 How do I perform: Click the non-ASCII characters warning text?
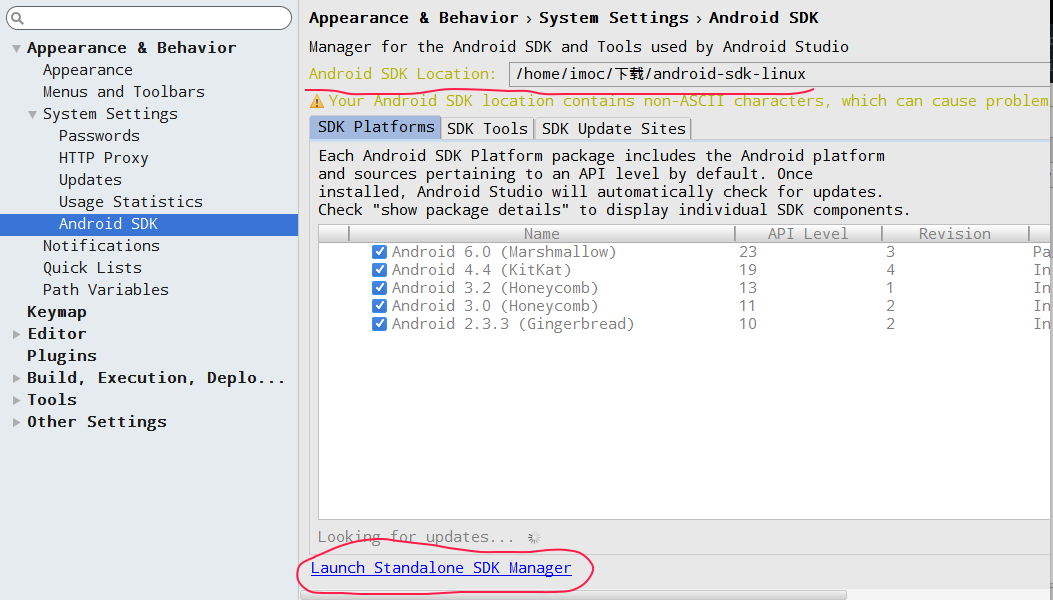(x=688, y=101)
